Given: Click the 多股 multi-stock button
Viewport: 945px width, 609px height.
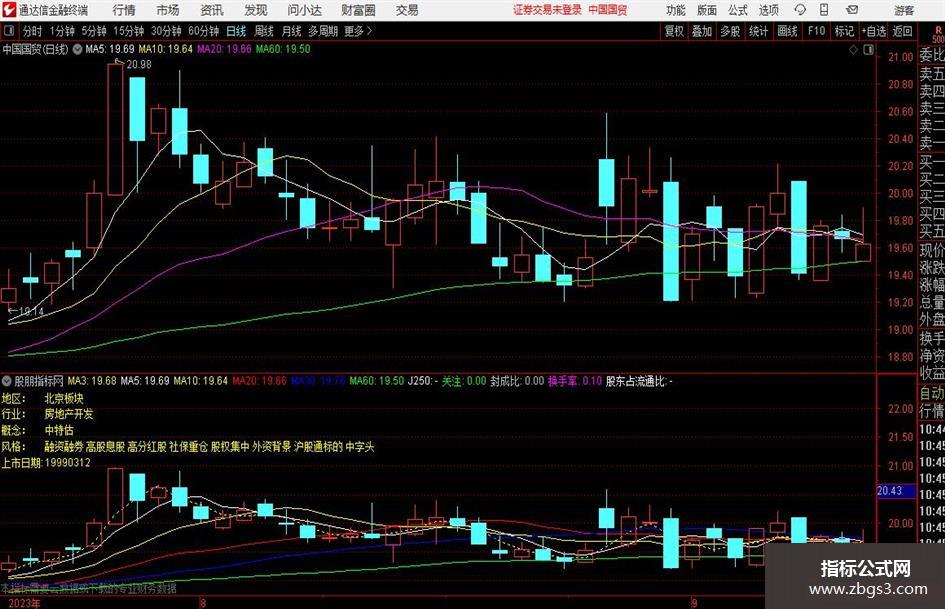Looking at the screenshot, I should coord(730,31).
